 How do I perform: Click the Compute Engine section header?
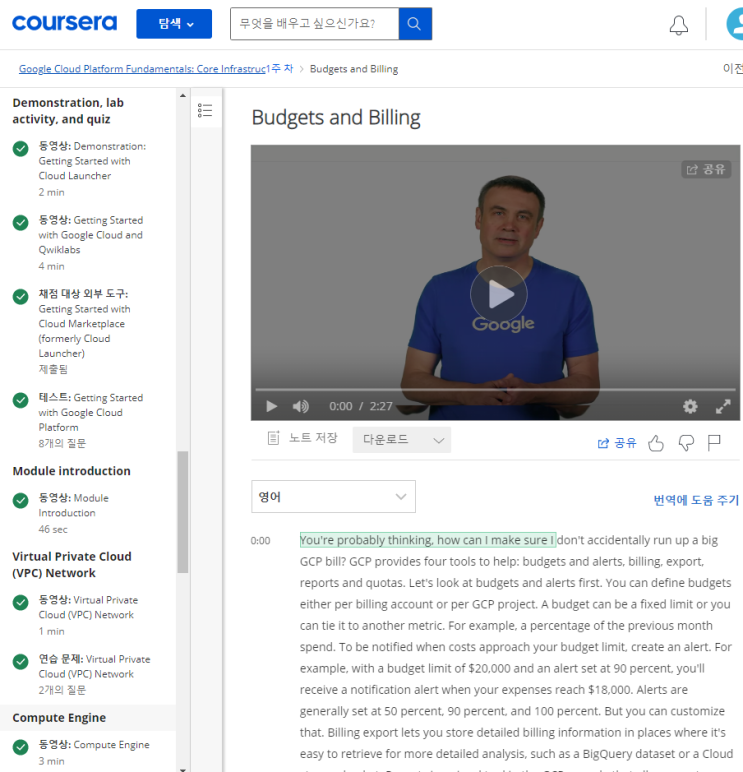tap(59, 718)
